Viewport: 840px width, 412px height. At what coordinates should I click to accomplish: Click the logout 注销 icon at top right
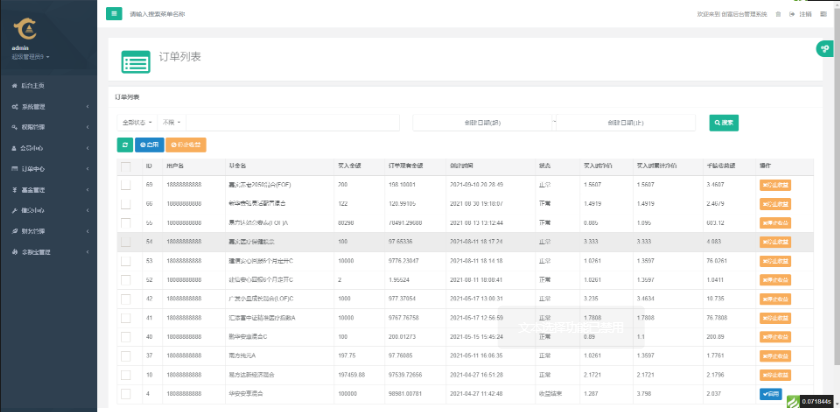click(792, 14)
